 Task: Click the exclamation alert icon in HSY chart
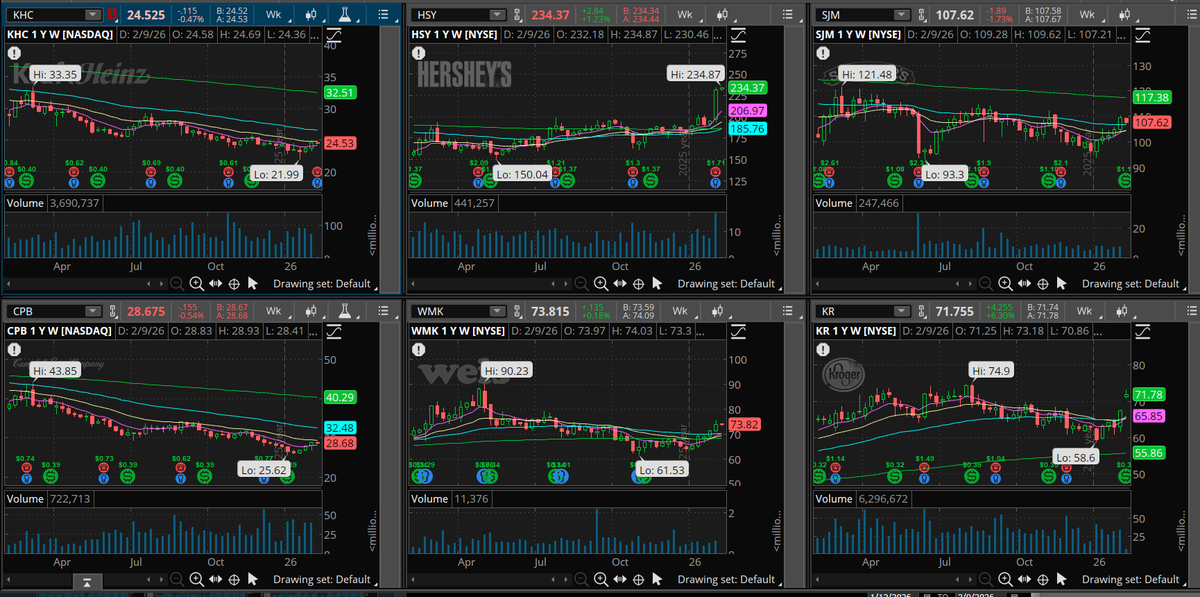pos(419,51)
